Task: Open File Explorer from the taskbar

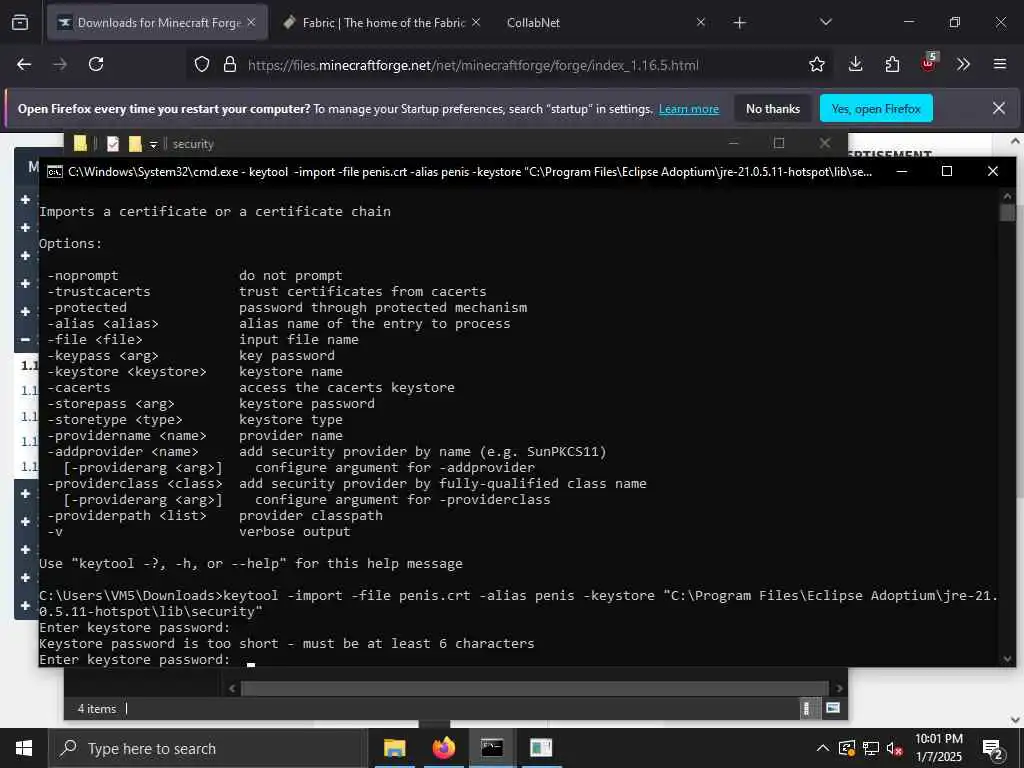Action: click(x=394, y=748)
